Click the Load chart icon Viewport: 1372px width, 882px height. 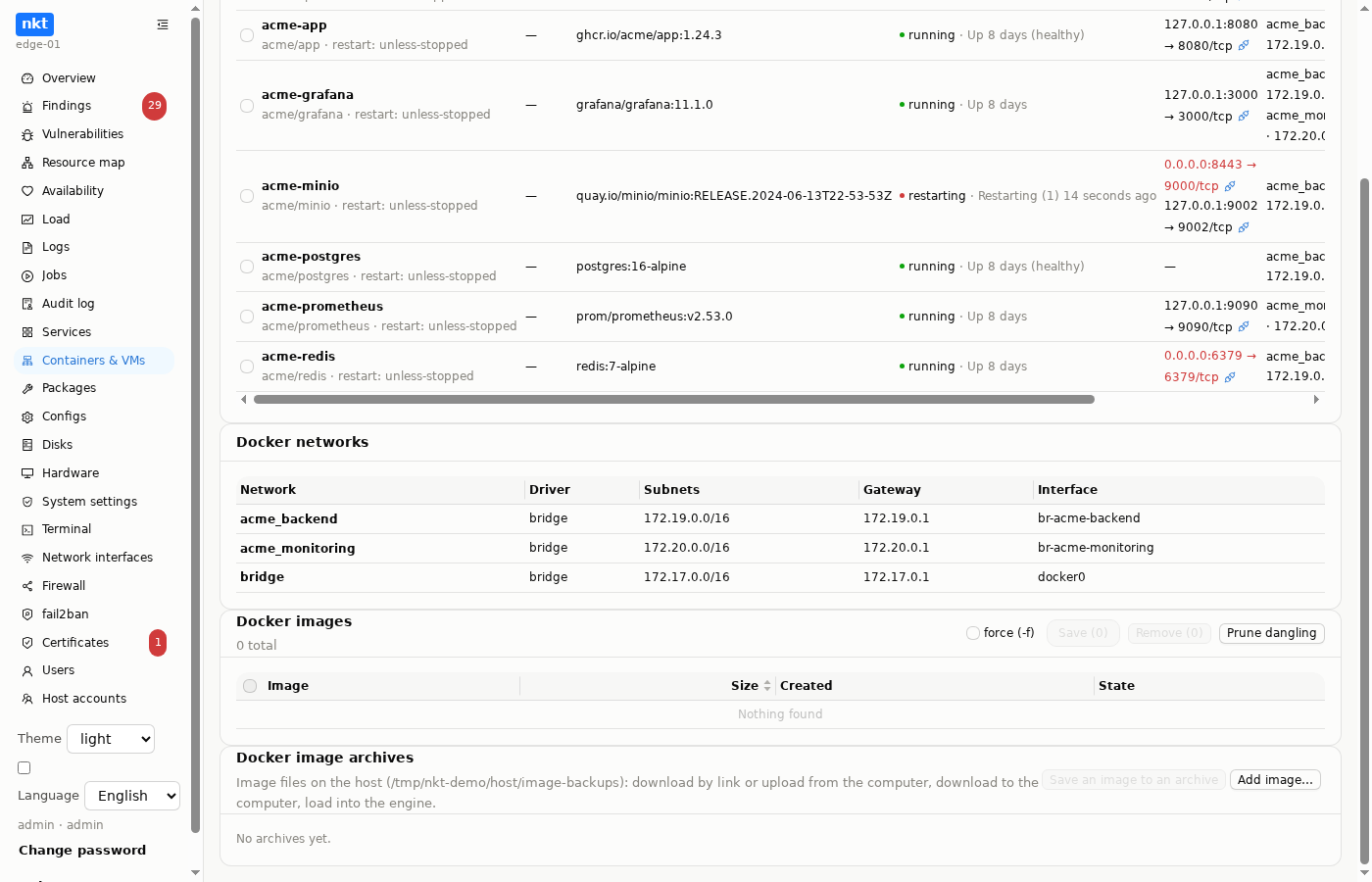pyautogui.click(x=27, y=220)
